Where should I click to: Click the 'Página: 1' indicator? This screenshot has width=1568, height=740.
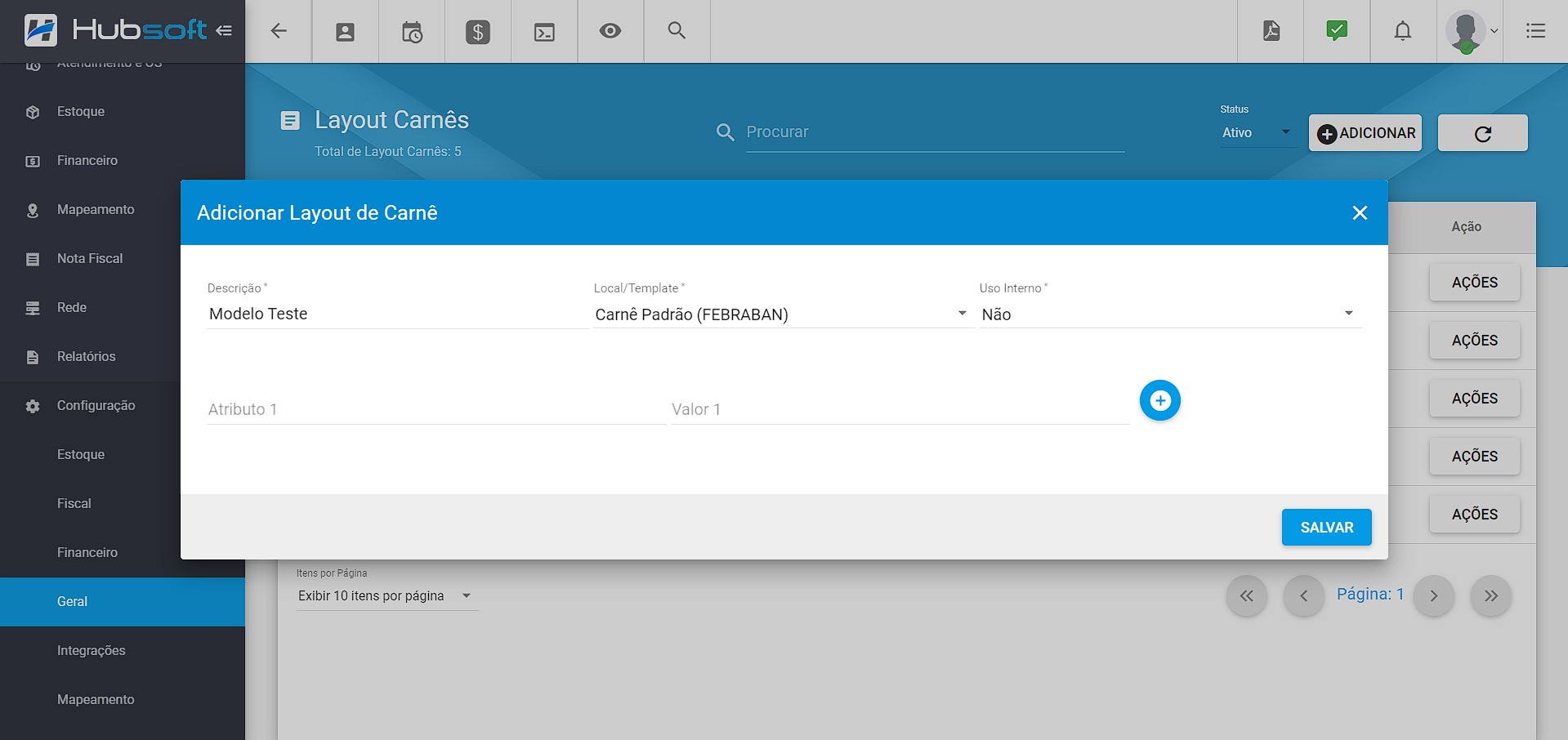pyautogui.click(x=1369, y=595)
